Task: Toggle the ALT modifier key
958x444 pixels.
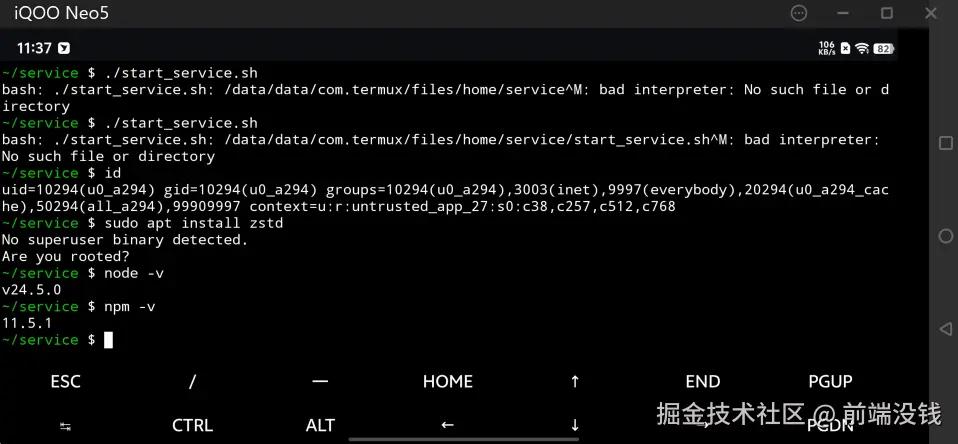Action: pos(320,425)
